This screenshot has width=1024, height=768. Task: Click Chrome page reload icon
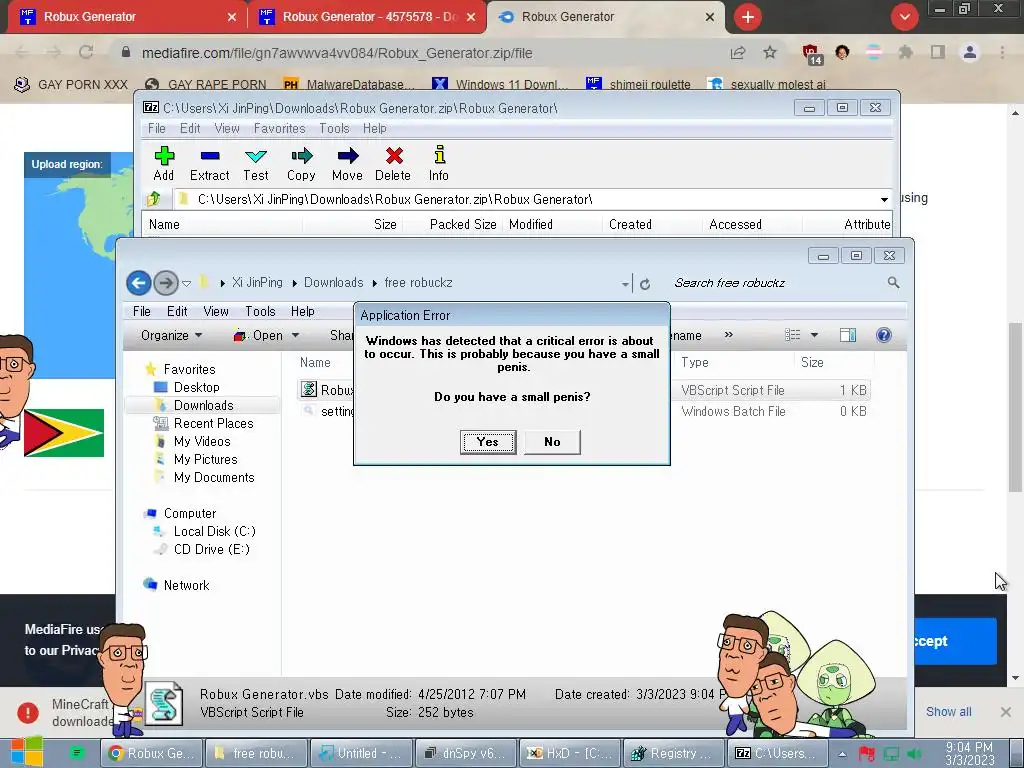tap(86, 52)
